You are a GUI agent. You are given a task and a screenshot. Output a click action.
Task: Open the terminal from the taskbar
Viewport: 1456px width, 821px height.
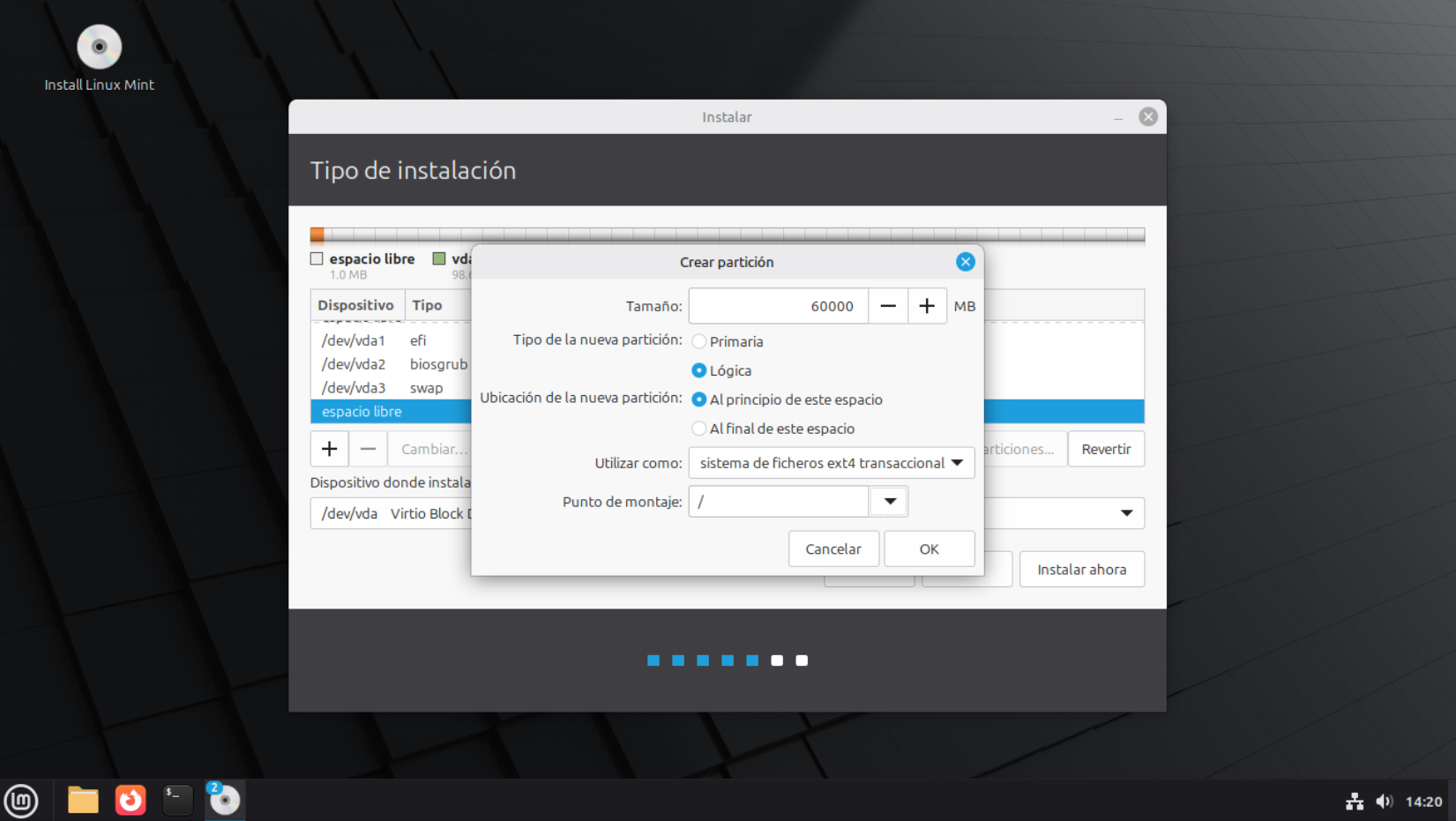click(177, 801)
